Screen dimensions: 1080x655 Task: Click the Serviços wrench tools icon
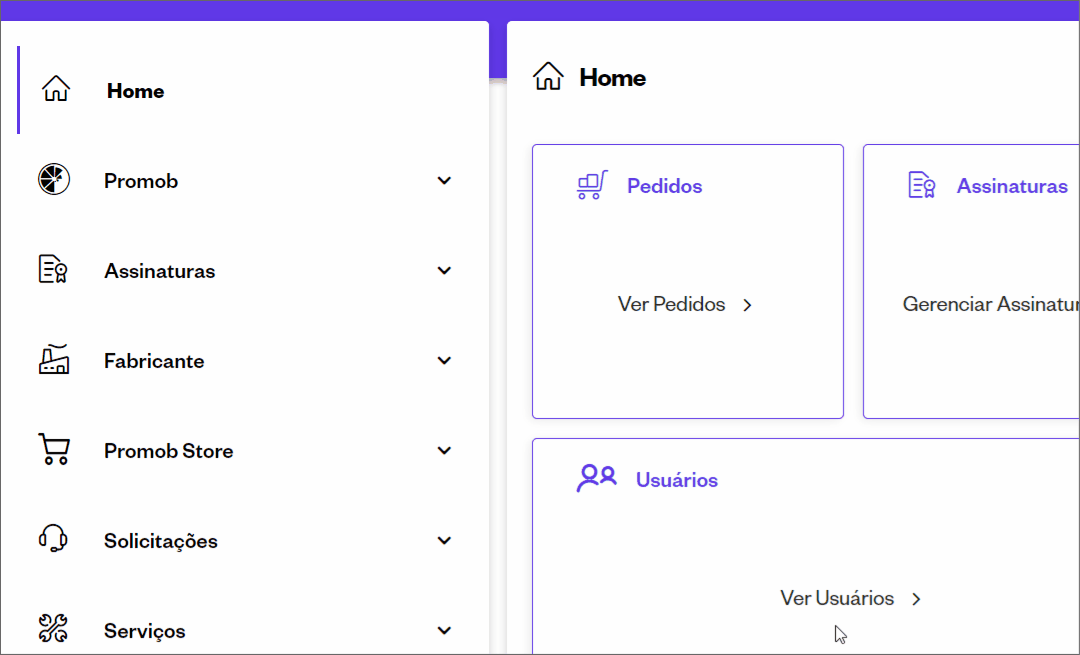[x=53, y=628]
